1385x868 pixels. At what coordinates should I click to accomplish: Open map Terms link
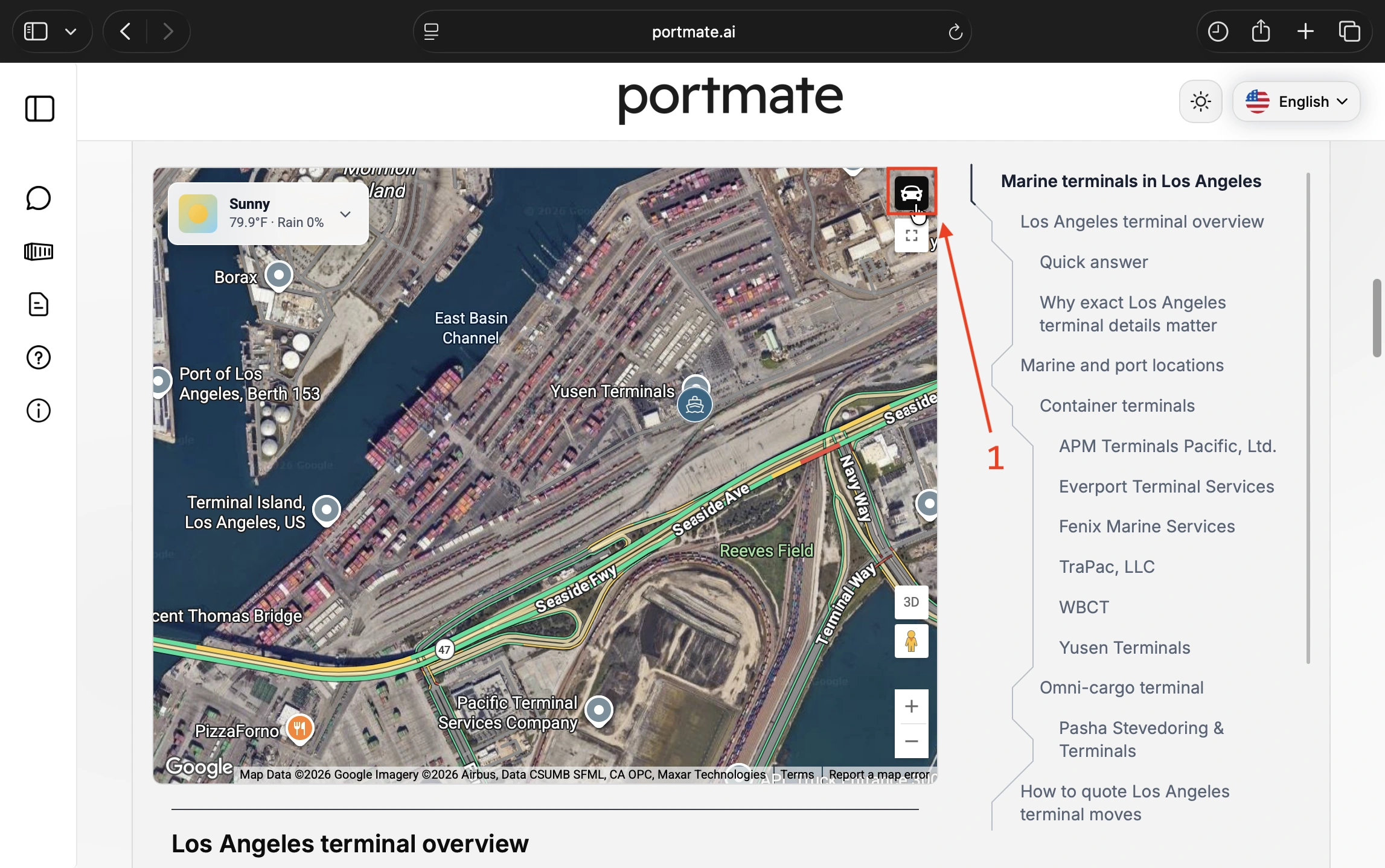797,774
